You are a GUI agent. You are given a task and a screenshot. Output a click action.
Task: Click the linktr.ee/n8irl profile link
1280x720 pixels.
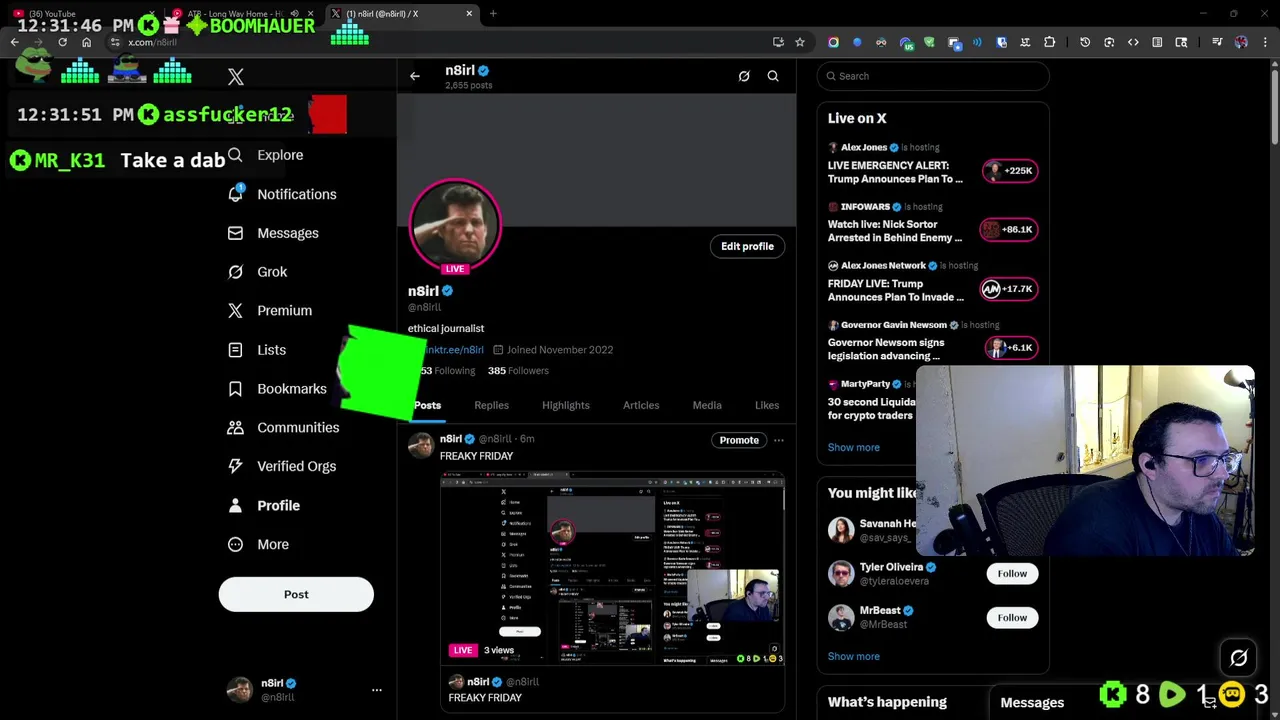[x=454, y=350]
